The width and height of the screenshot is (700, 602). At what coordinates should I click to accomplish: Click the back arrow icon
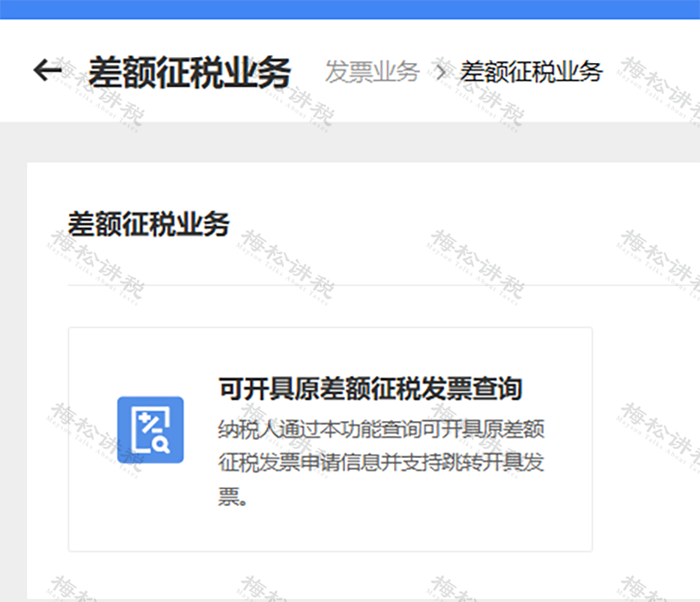(47, 71)
